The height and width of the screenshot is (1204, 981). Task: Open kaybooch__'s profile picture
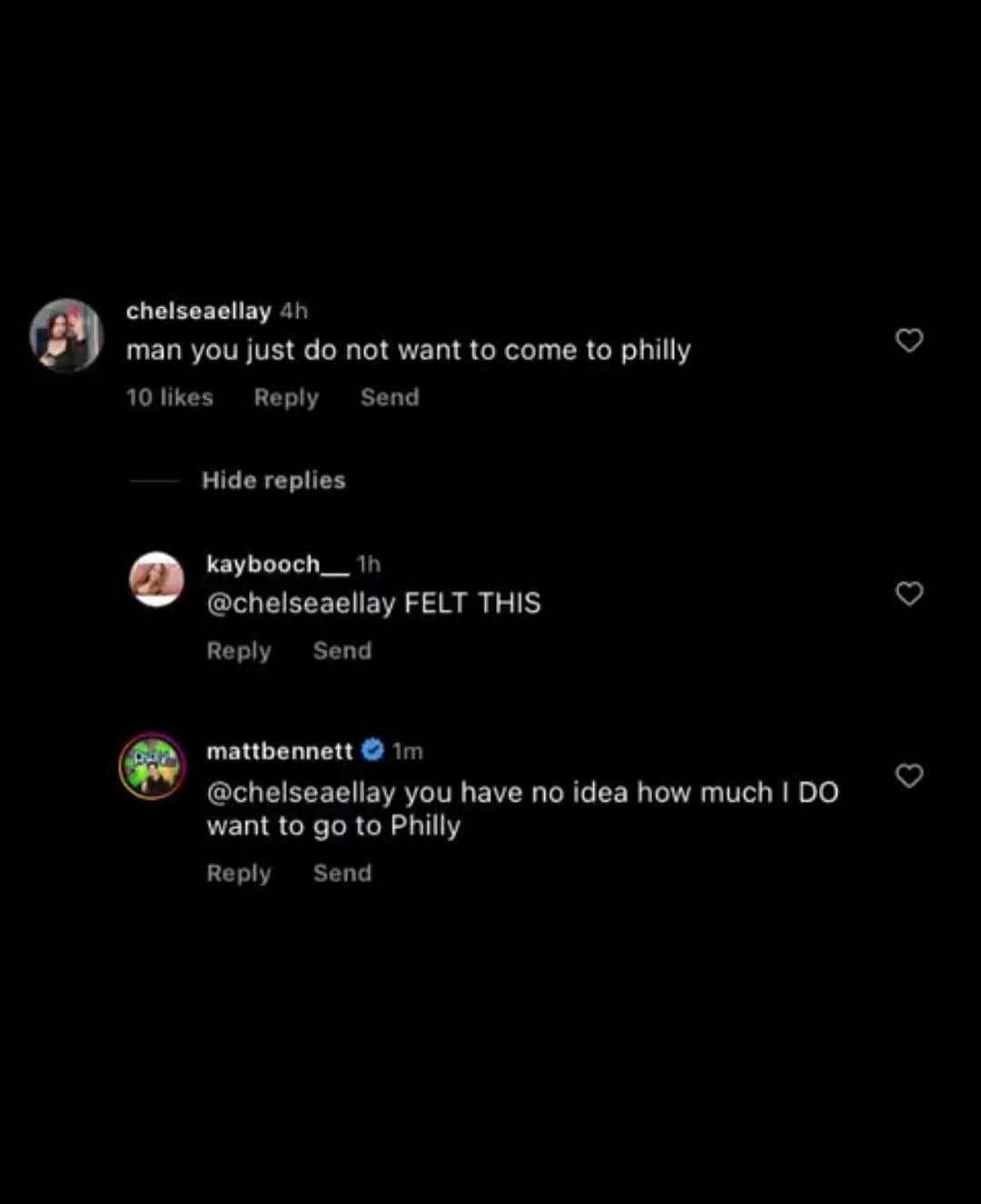pyautogui.click(x=157, y=579)
